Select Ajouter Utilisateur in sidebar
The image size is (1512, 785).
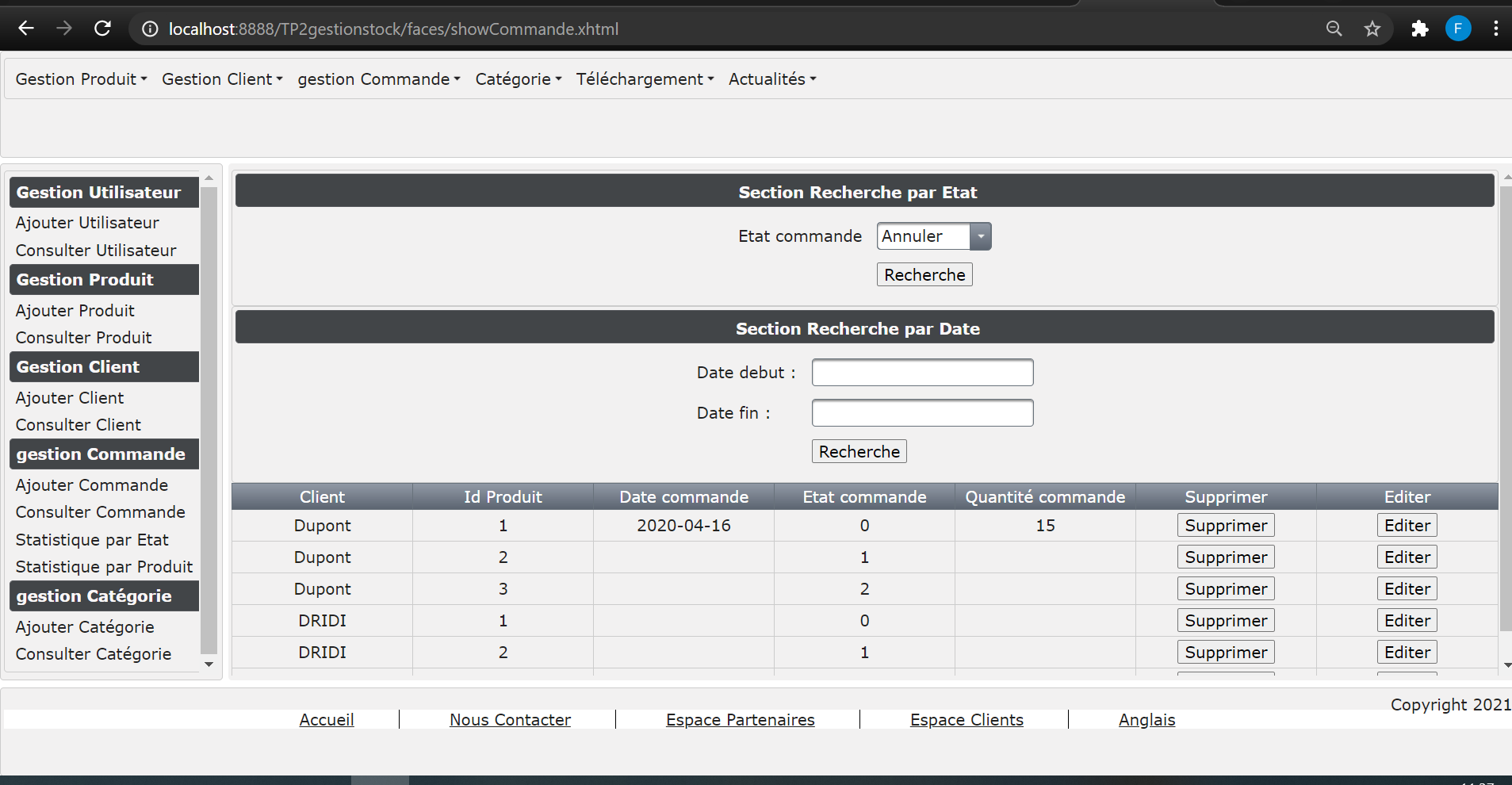pyautogui.click(x=87, y=223)
